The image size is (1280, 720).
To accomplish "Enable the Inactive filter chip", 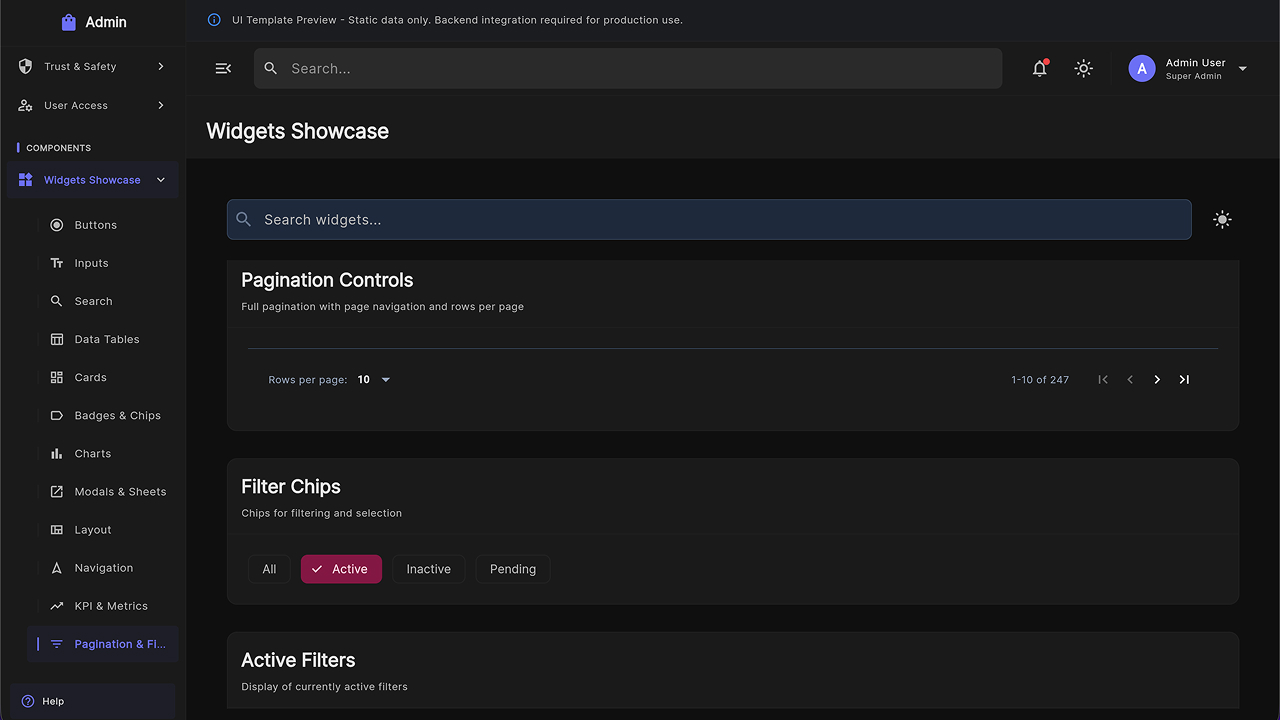I will click(x=428, y=569).
